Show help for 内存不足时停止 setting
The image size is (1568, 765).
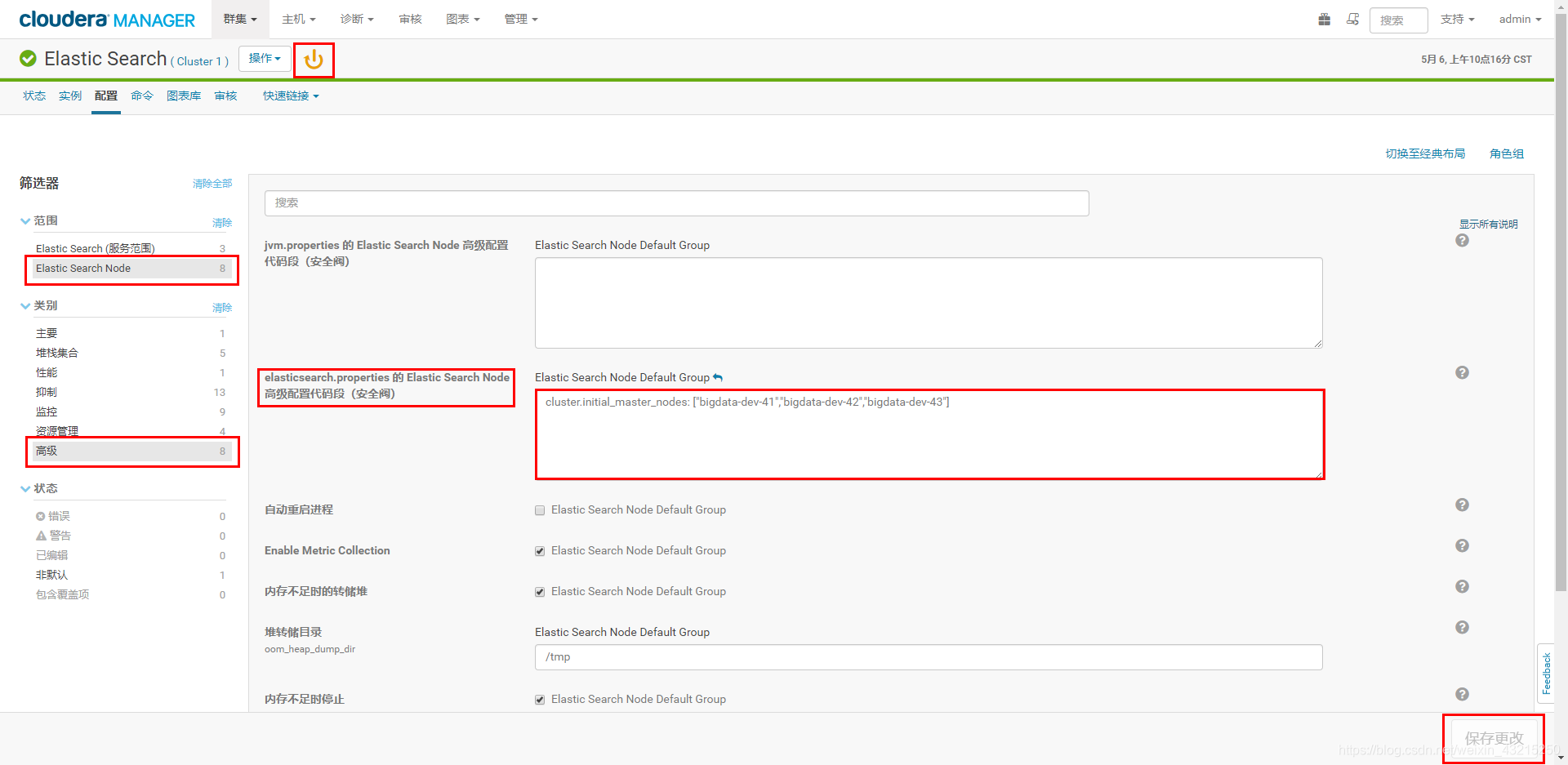pos(1462,694)
